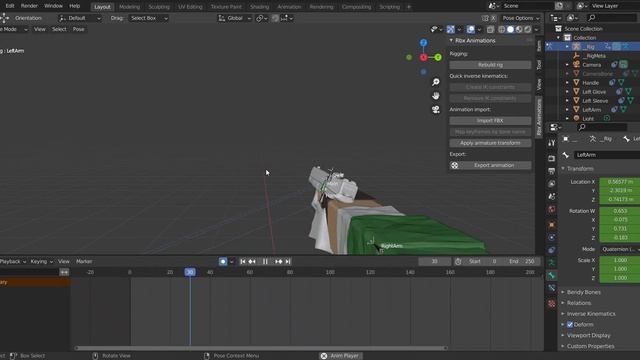Switch to the Modeling workspace tab

[x=129, y=7]
